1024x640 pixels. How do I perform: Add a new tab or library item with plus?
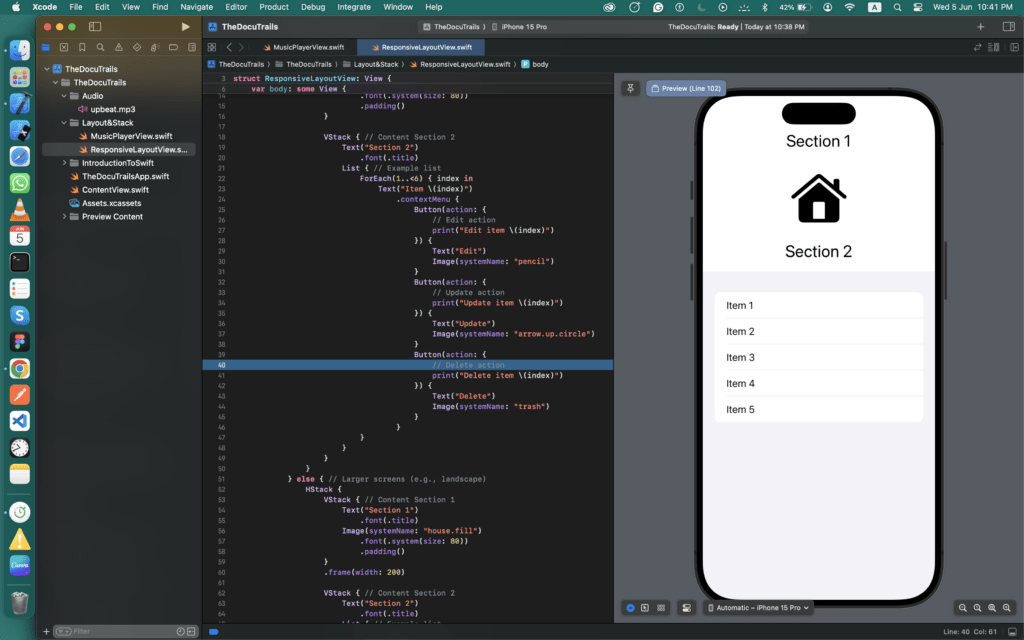980,27
